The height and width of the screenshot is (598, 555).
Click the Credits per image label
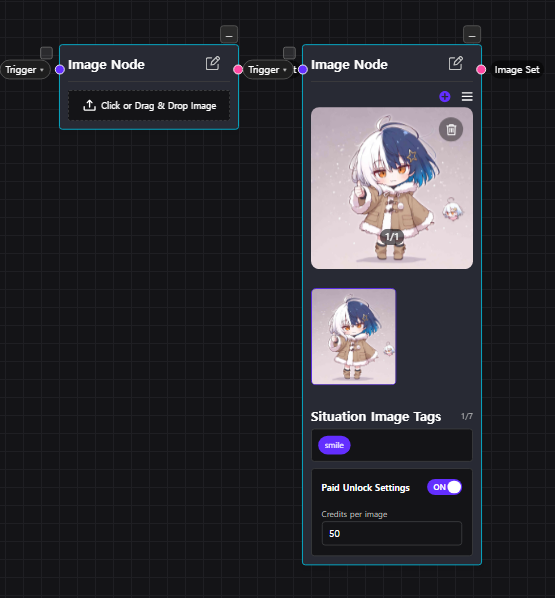pos(354,514)
